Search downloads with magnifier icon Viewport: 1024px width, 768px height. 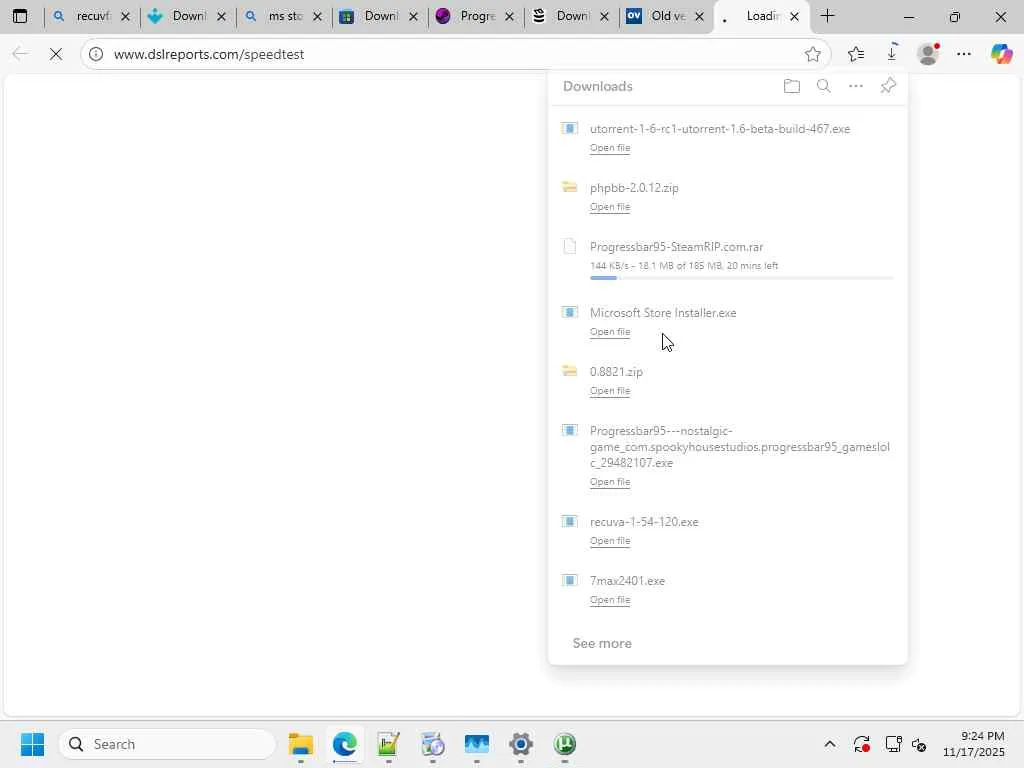[824, 86]
